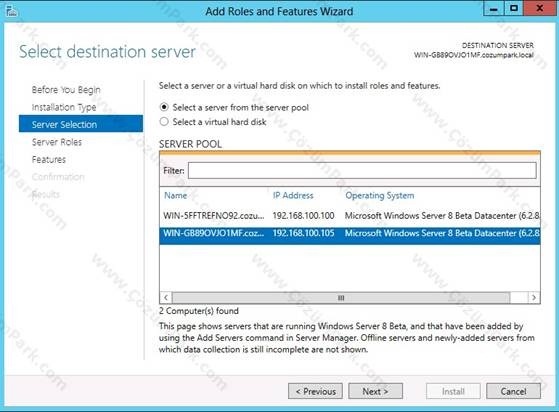The width and height of the screenshot is (559, 412).
Task: Click into the Filter text field
Action: [362, 171]
